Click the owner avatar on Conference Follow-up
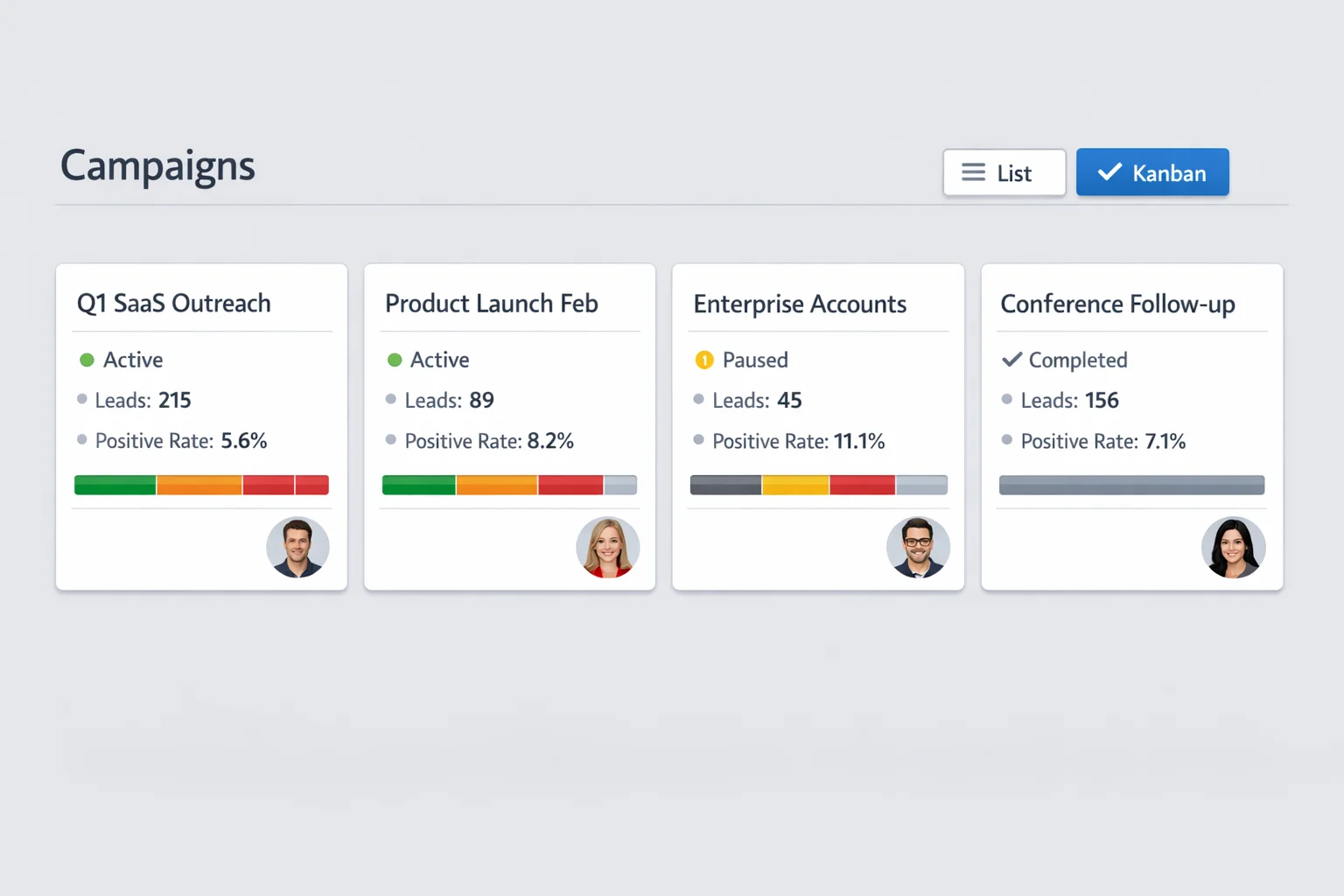Viewport: 1344px width, 896px height. coord(1234,548)
